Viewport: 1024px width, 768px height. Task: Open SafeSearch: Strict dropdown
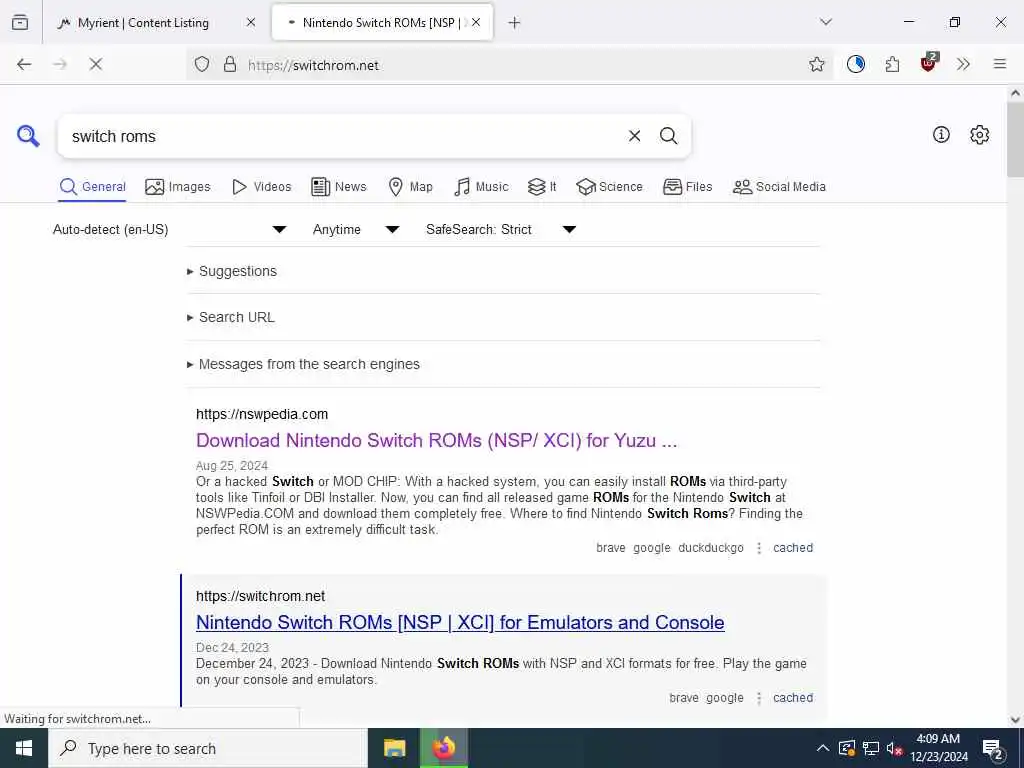tap(501, 229)
